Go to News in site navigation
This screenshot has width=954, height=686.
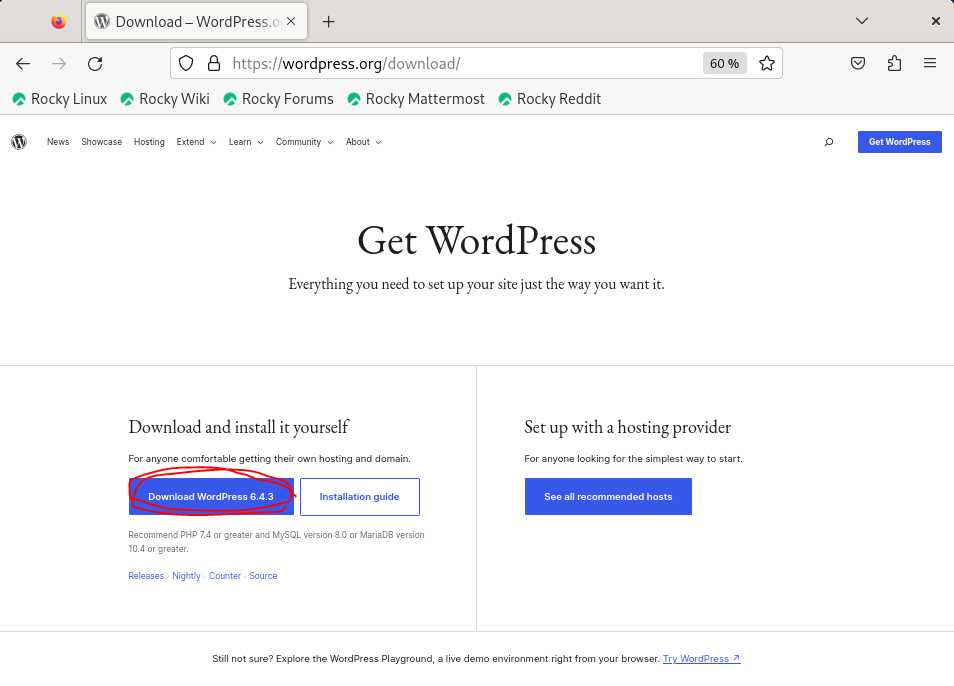[x=58, y=142]
